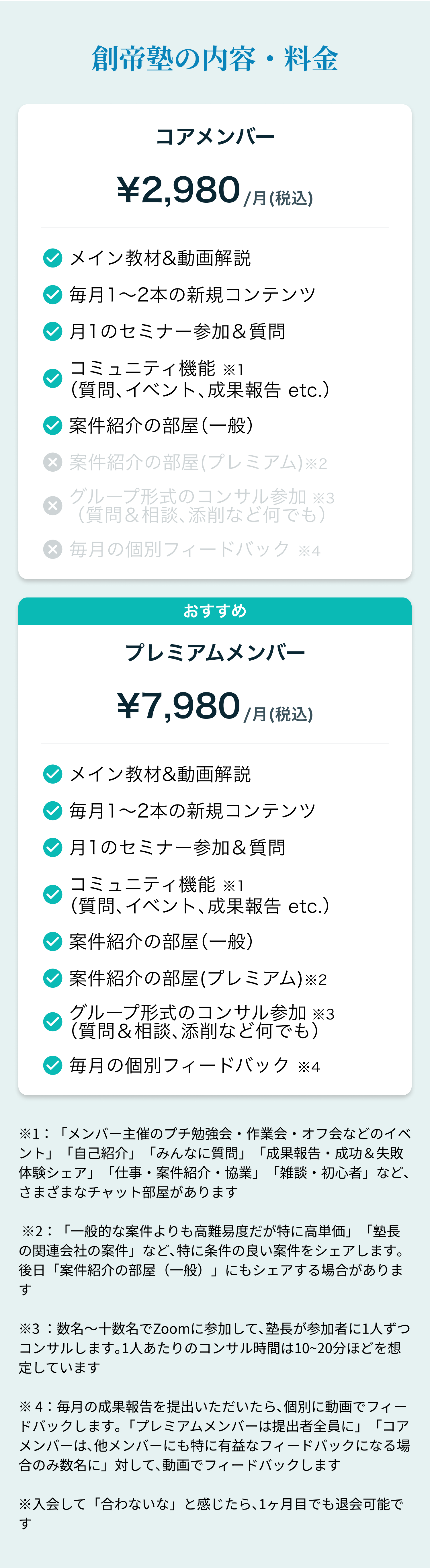Click the gray X icon beside 毎月の個別フィードバック
The width and height of the screenshot is (430, 1568).
(x=53, y=550)
